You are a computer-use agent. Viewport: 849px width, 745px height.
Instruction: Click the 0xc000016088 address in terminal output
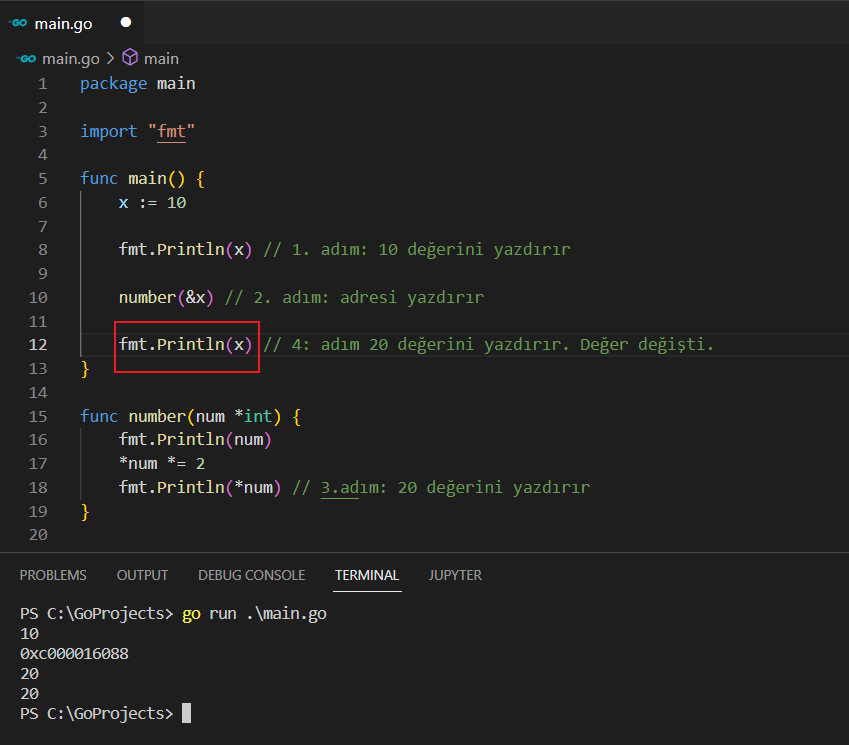pos(74,654)
